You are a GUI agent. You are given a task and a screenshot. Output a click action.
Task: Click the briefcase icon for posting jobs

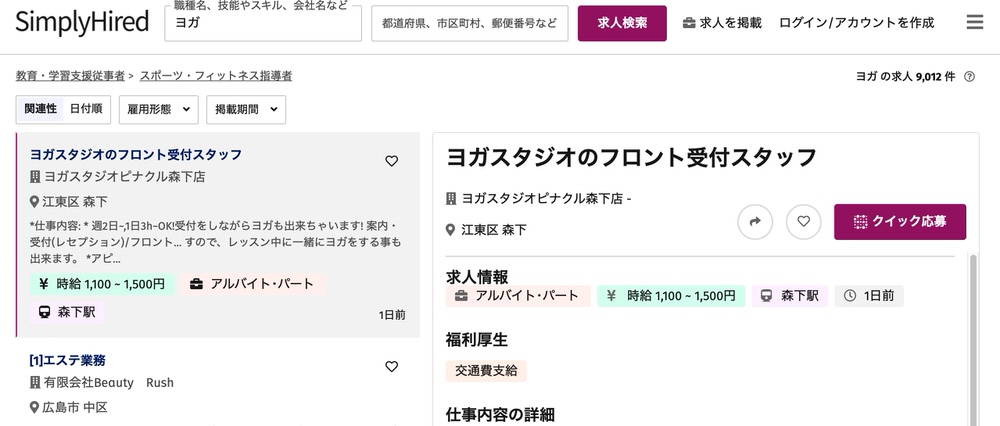coord(689,23)
